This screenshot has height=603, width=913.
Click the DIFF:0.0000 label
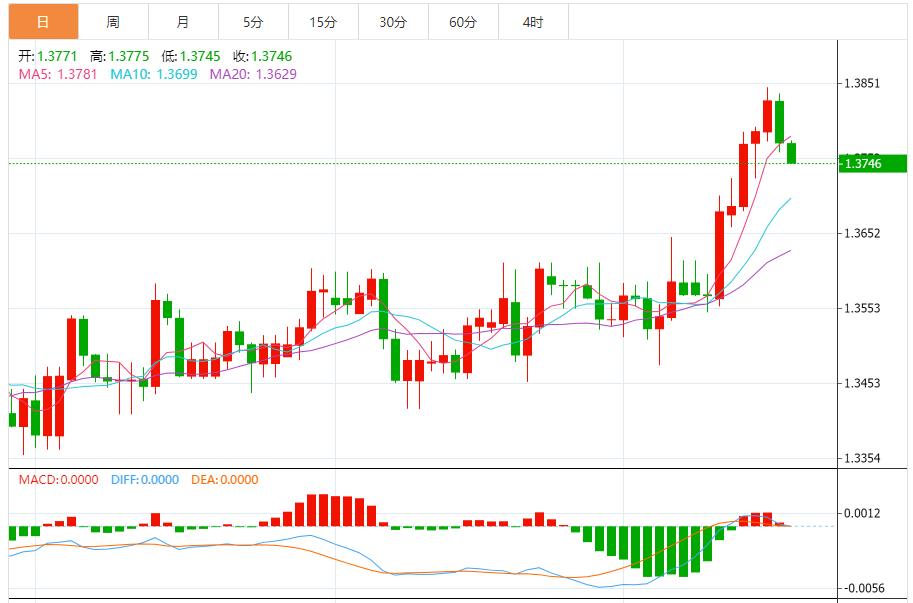click(145, 480)
